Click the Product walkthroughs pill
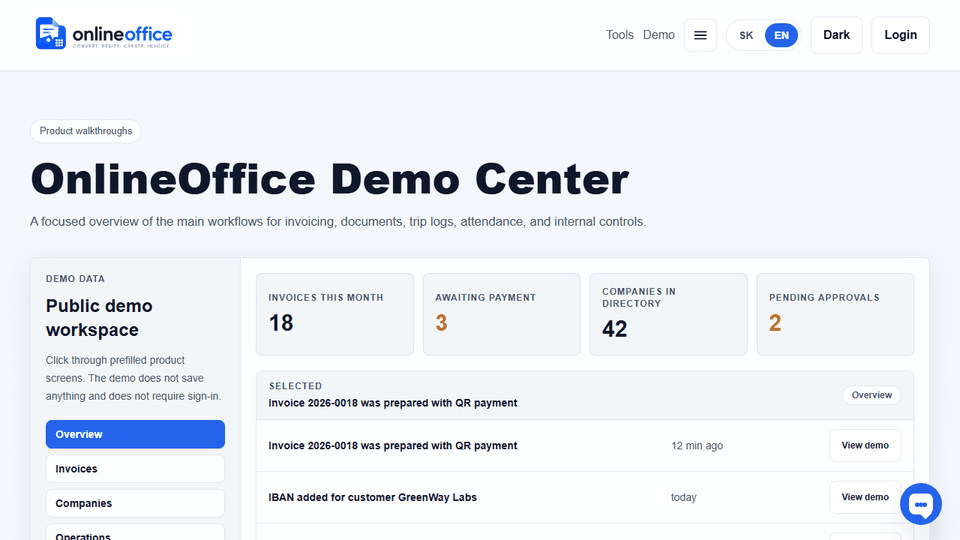This screenshot has height=540, width=960. [x=86, y=131]
